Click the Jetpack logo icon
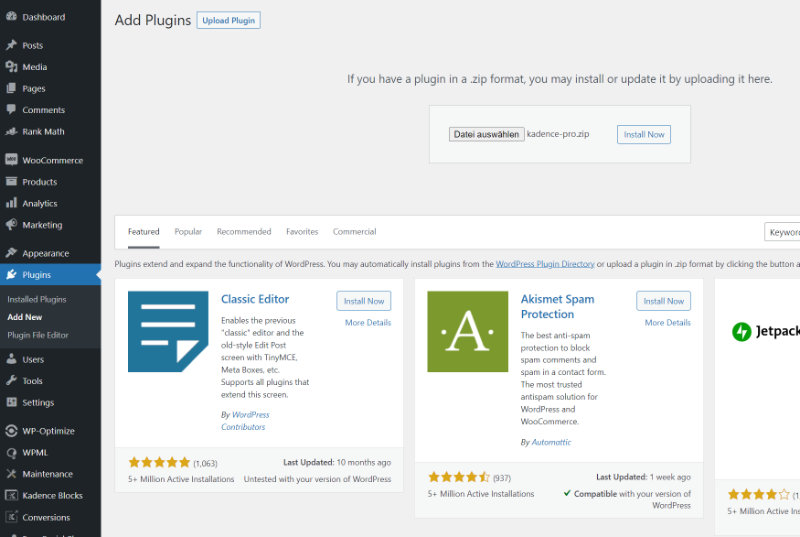800x537 pixels. coord(742,331)
